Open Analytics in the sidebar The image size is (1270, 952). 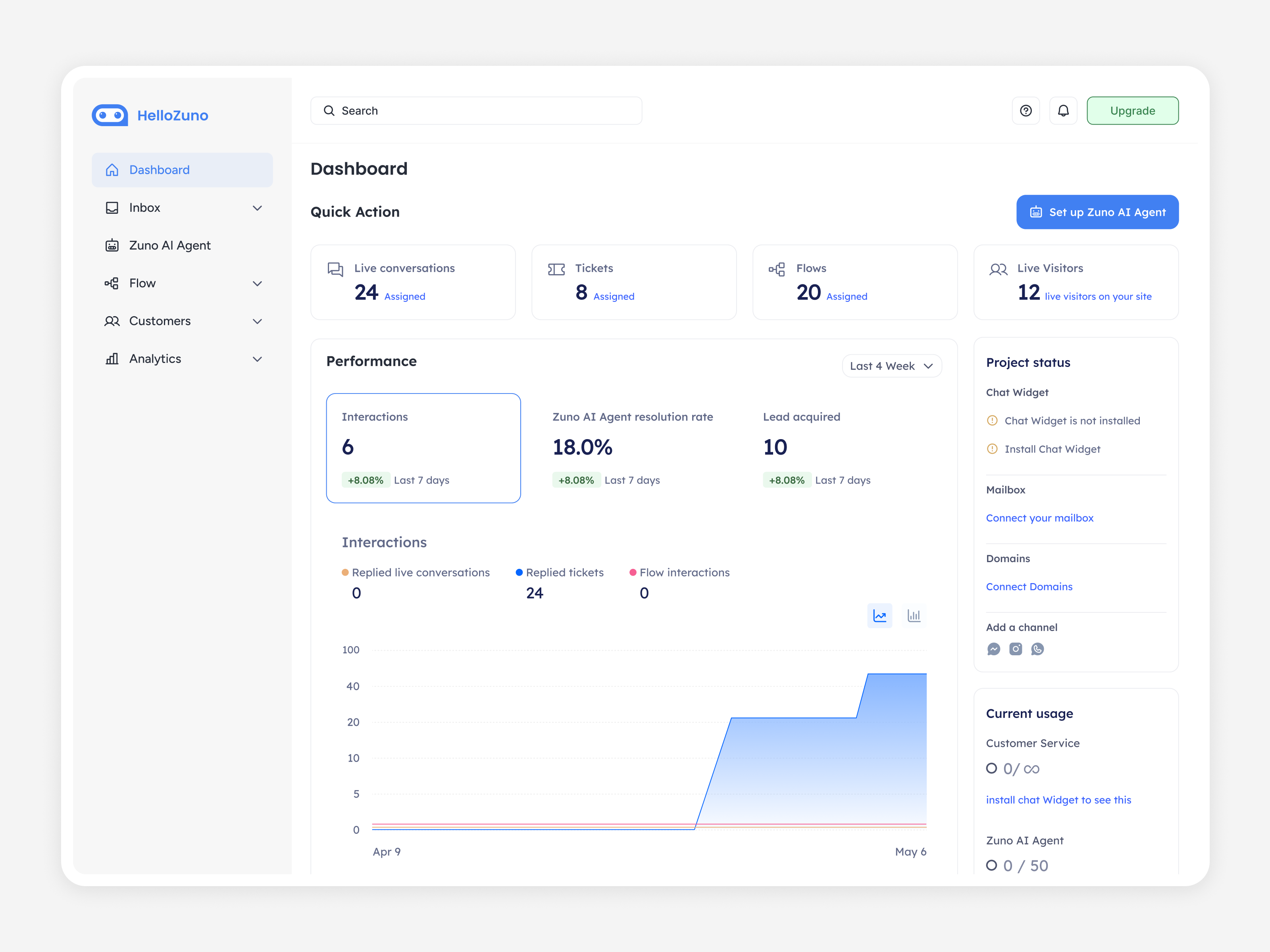tap(182, 359)
